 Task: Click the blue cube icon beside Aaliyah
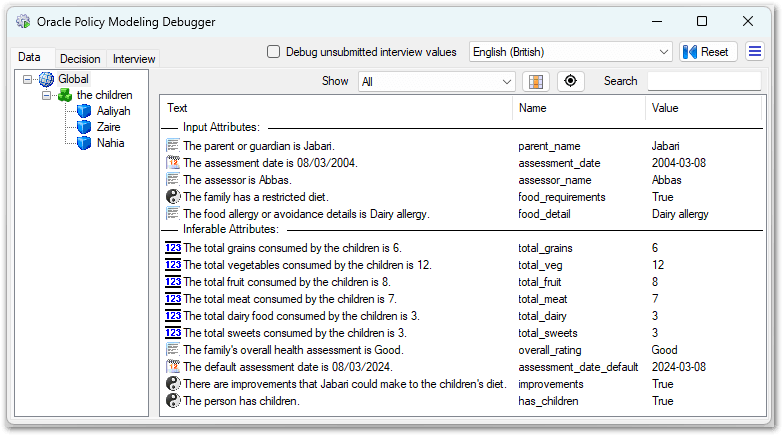point(84,111)
